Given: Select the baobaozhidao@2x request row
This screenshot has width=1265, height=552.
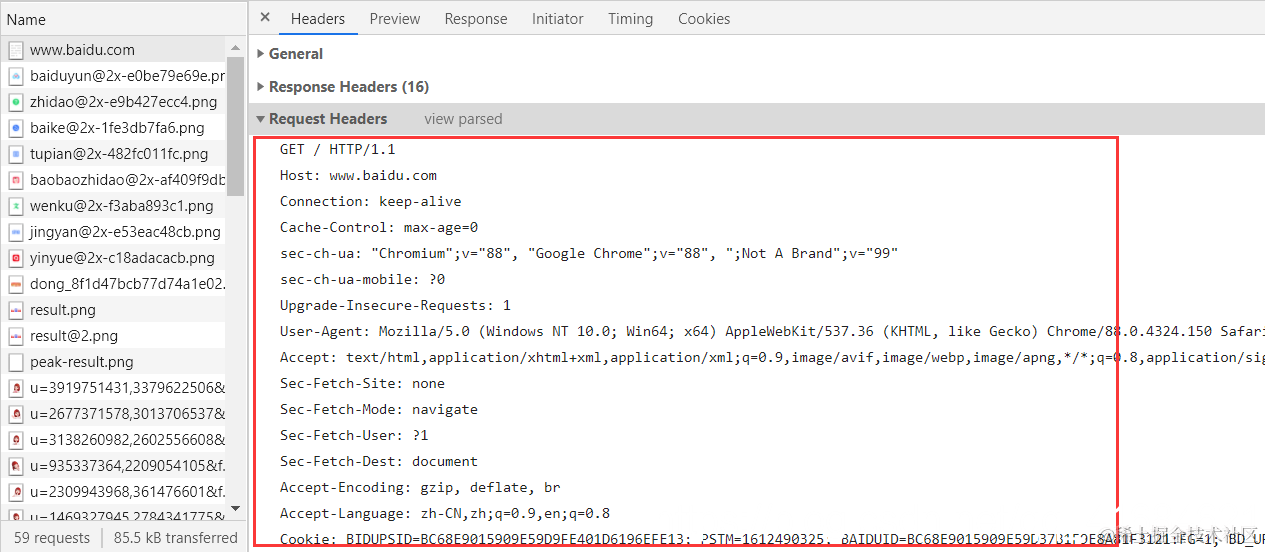Looking at the screenshot, I should 114,180.
